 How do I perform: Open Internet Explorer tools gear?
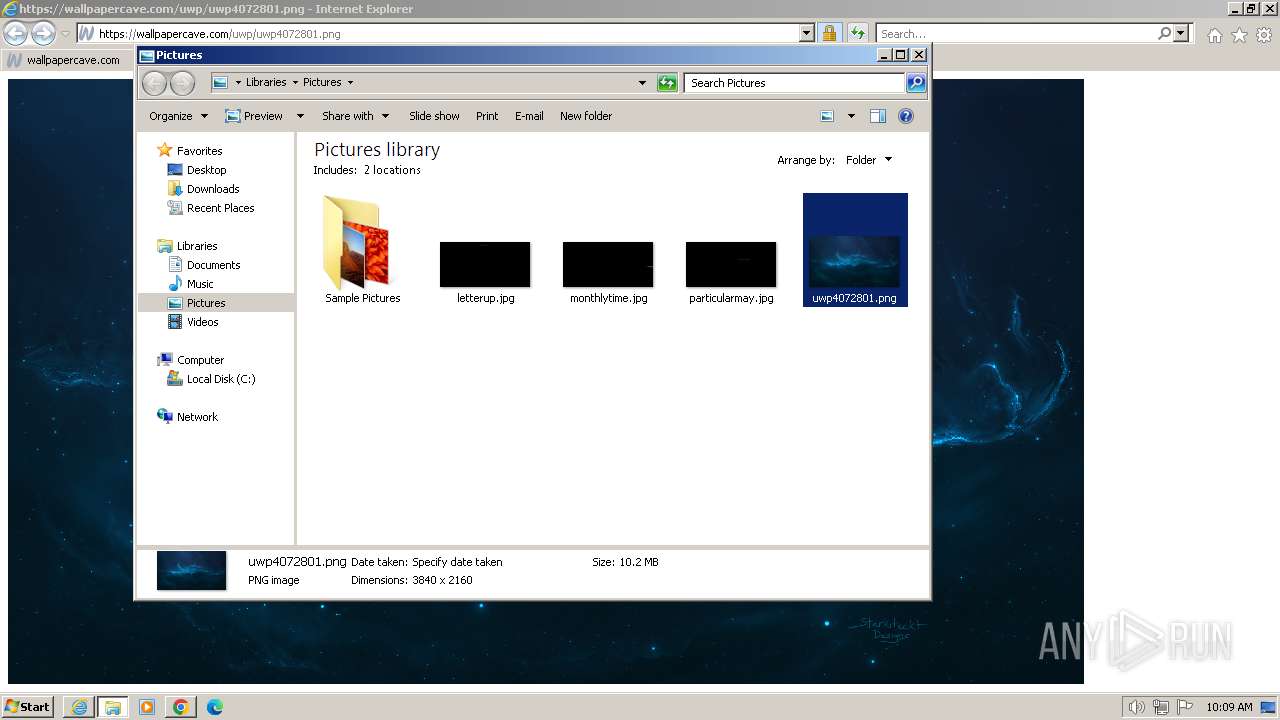point(1264,35)
